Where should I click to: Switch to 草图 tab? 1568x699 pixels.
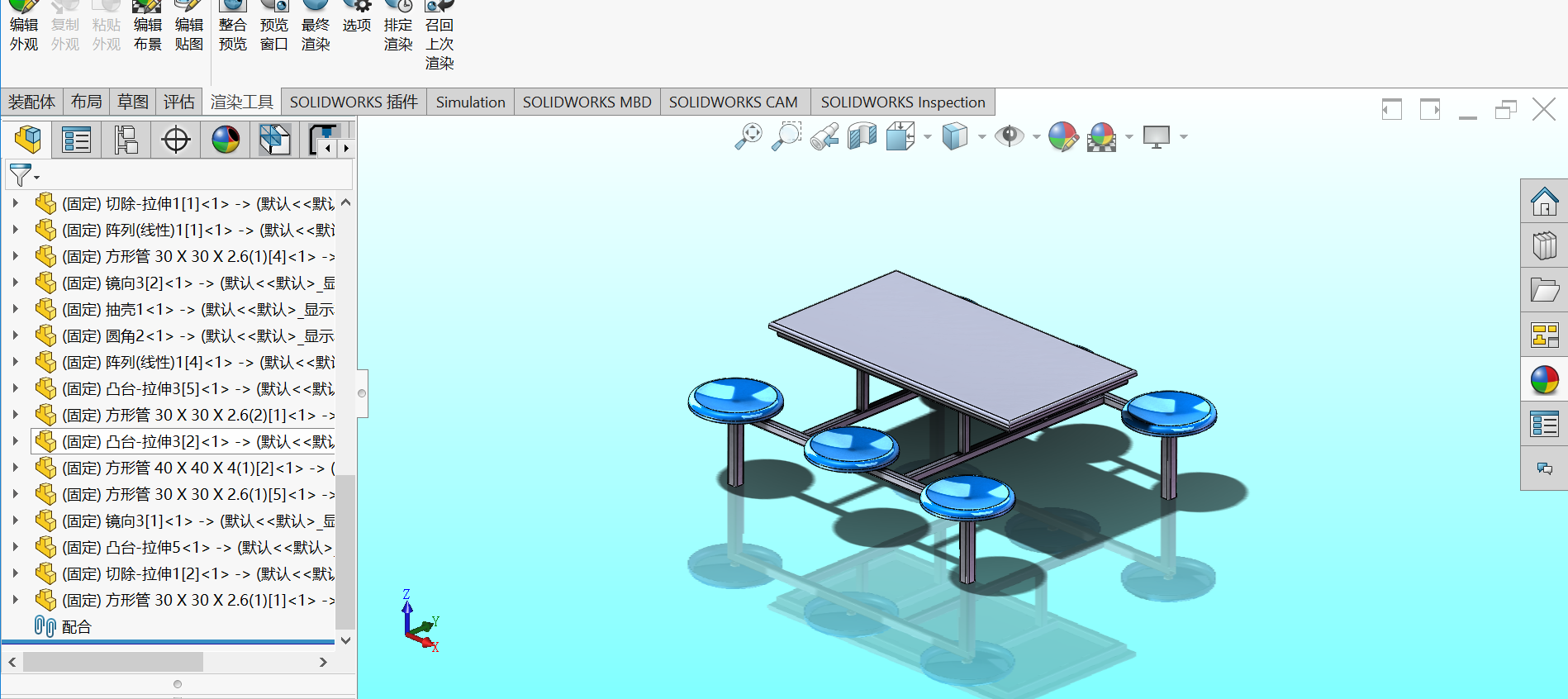click(132, 102)
